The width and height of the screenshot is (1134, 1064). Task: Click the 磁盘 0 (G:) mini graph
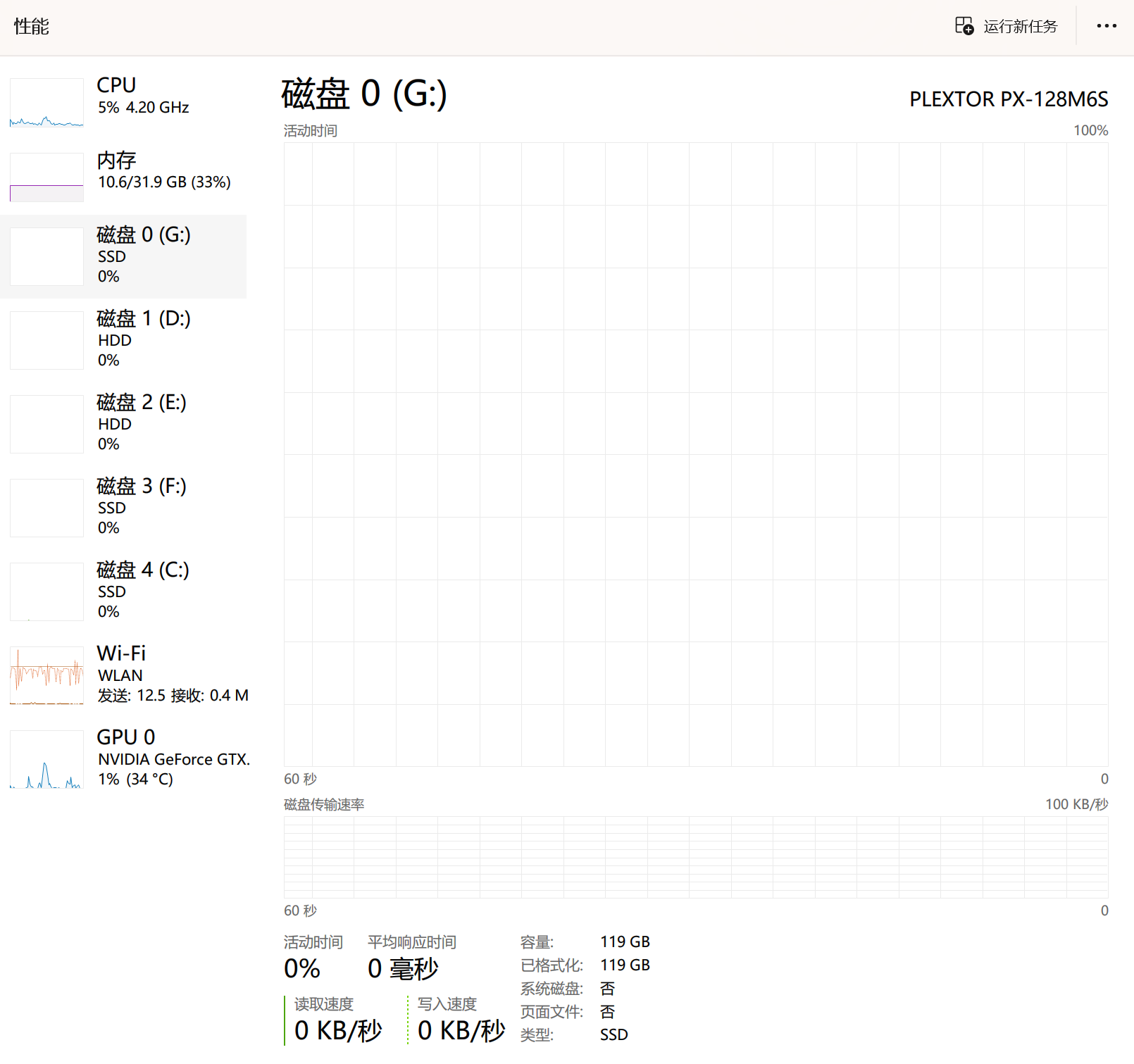[x=46, y=256]
